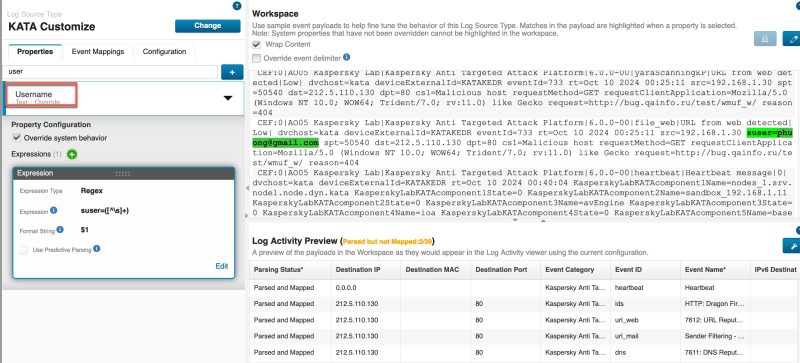This screenshot has width=800, height=363.
Task: Toggle the Wrap Content checkbox
Action: point(257,44)
